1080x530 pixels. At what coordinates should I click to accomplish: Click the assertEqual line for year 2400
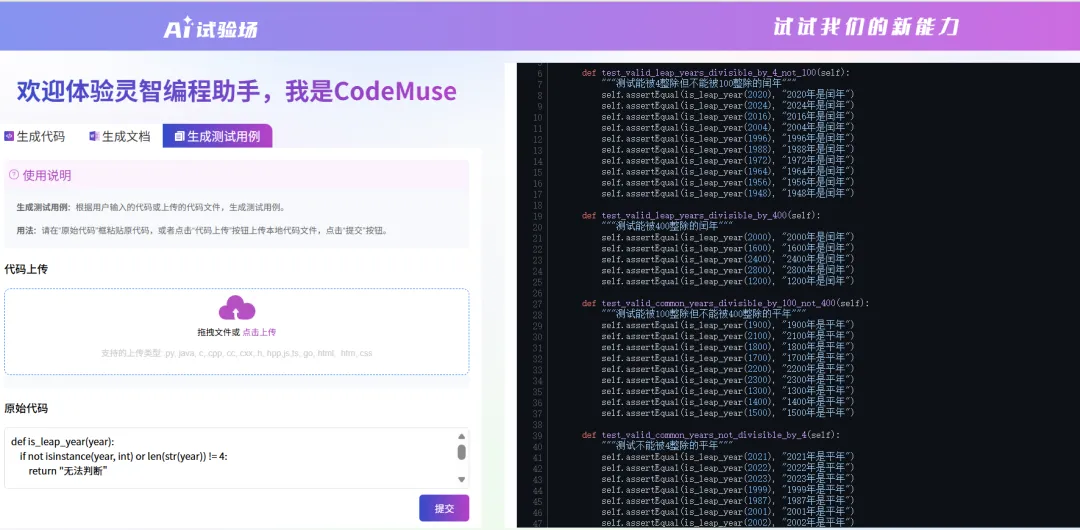coord(727,259)
